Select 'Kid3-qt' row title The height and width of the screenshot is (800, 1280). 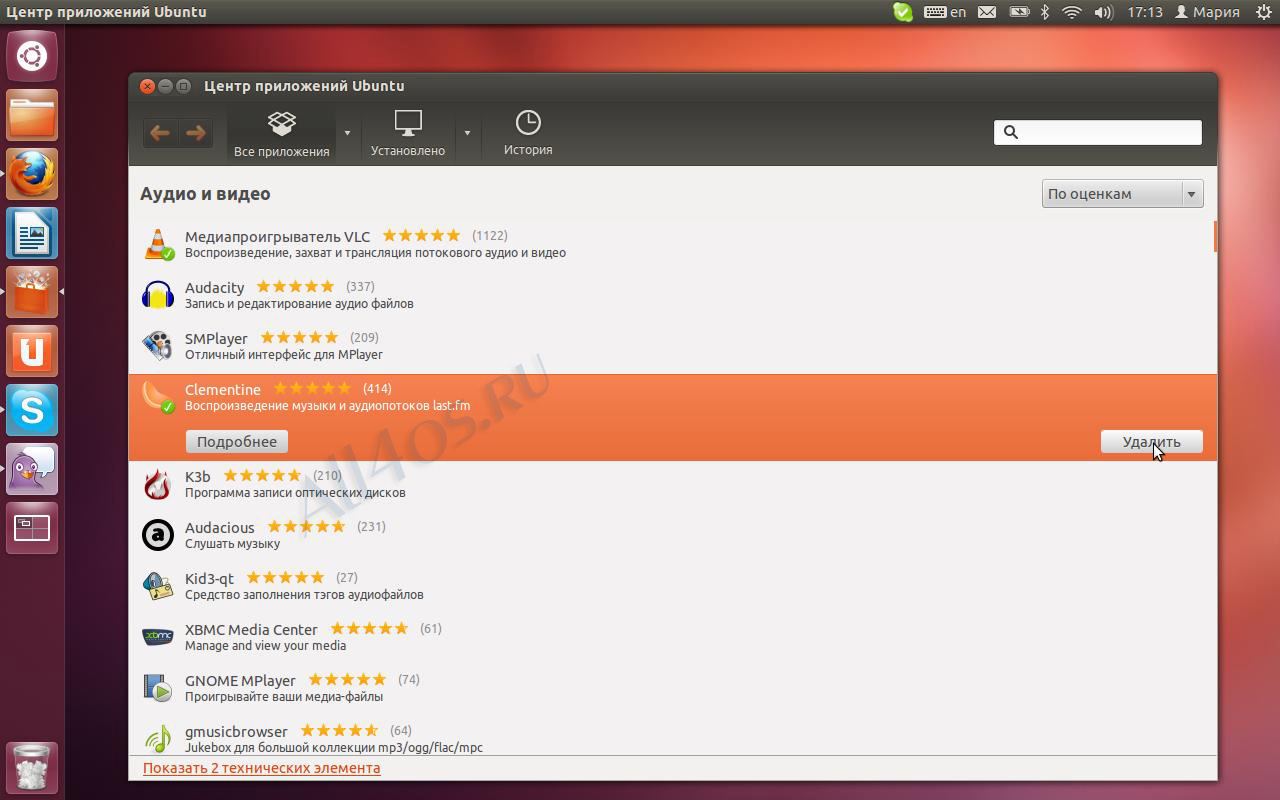pos(209,579)
